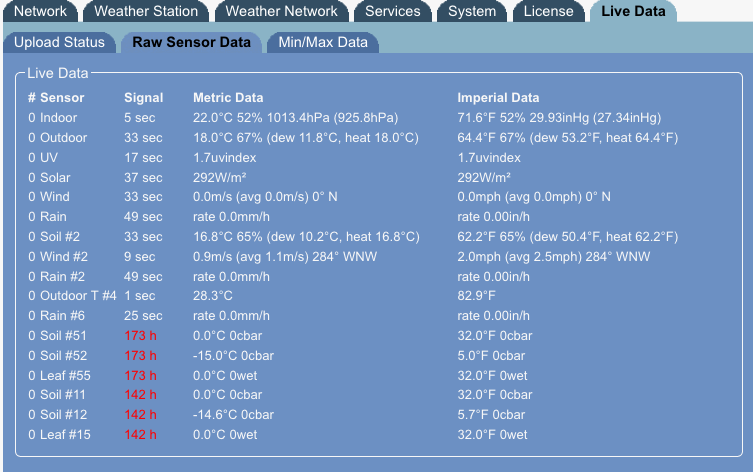Click the Outdoor T #4 imperial value 82.9°F
753x472 pixels.
click(x=477, y=296)
